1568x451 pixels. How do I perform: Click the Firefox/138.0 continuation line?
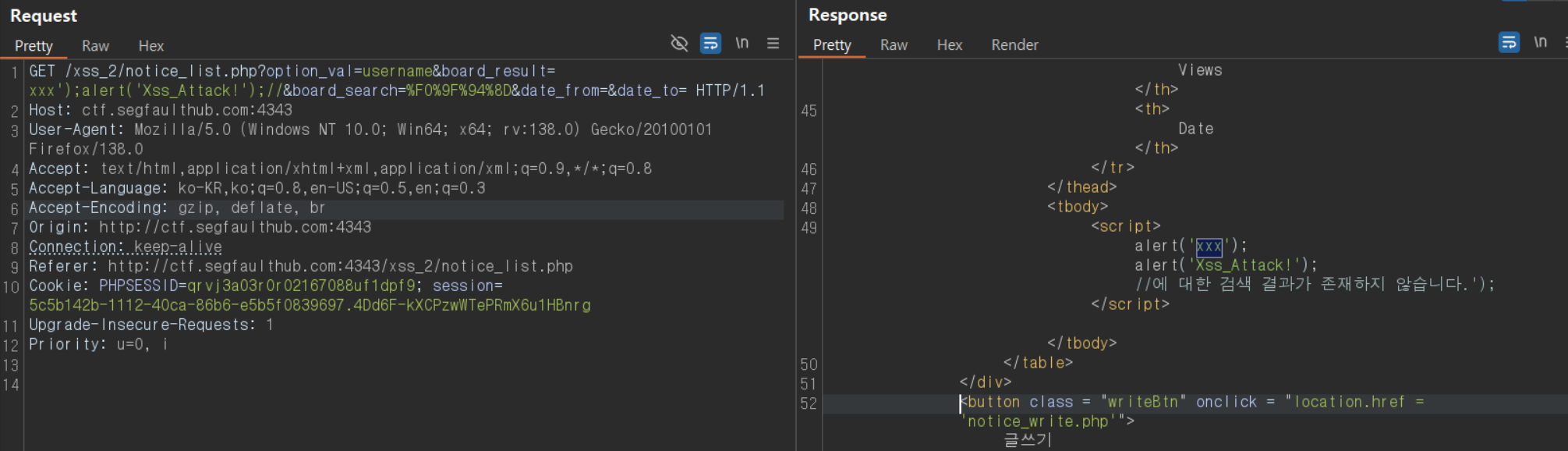pyautogui.click(x=86, y=149)
